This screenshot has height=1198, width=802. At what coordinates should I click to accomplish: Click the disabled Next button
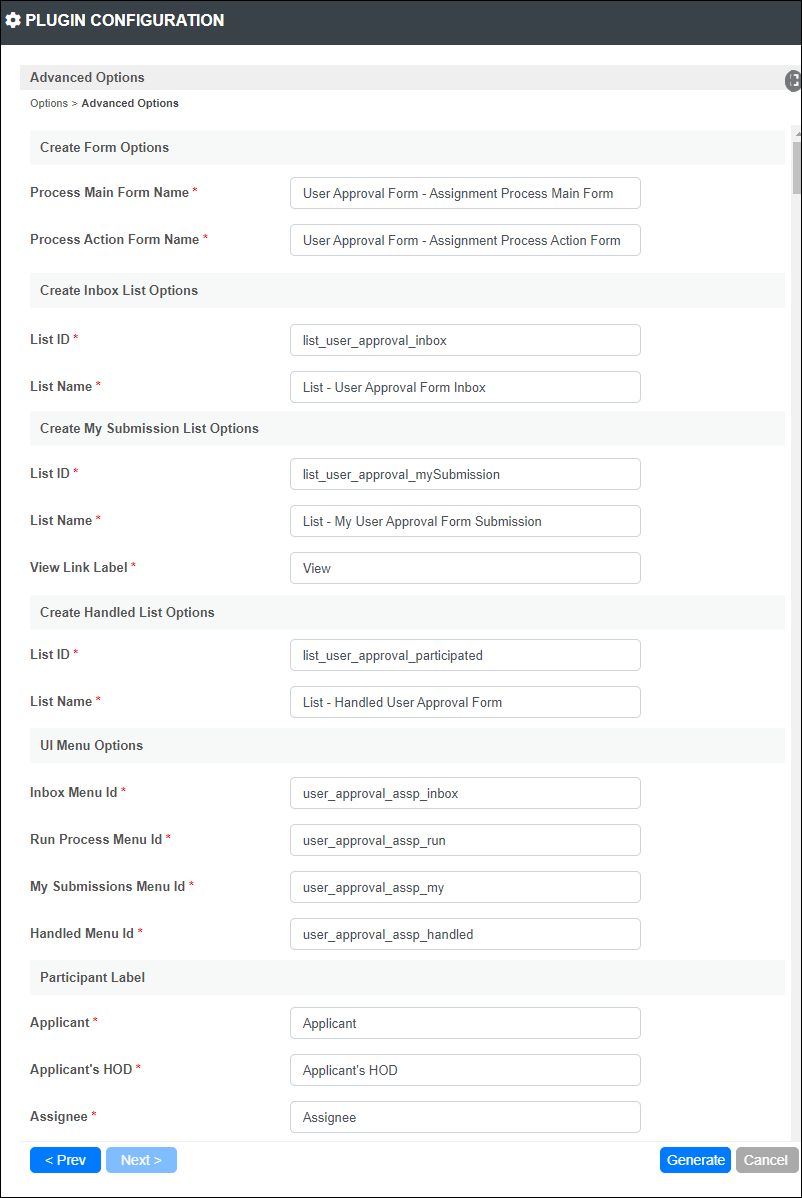141,1160
